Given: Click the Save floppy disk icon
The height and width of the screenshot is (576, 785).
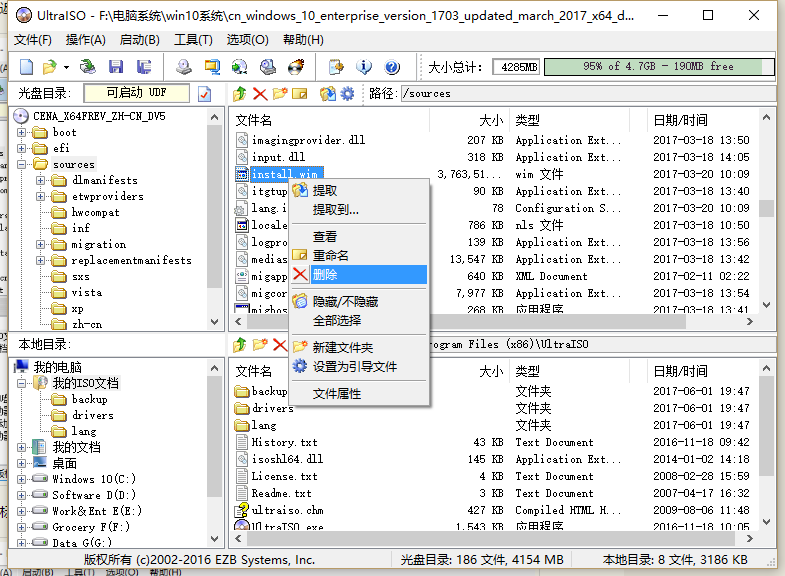Looking at the screenshot, I should coord(116,67).
